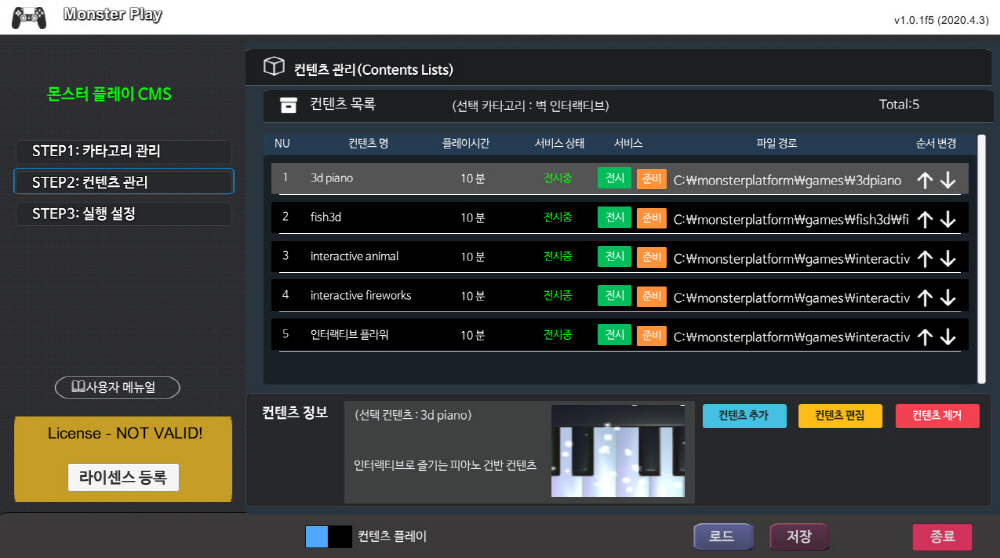This screenshot has height=558, width=1000.
Task: Click the 라이센스 등록 button
Action: point(123,477)
